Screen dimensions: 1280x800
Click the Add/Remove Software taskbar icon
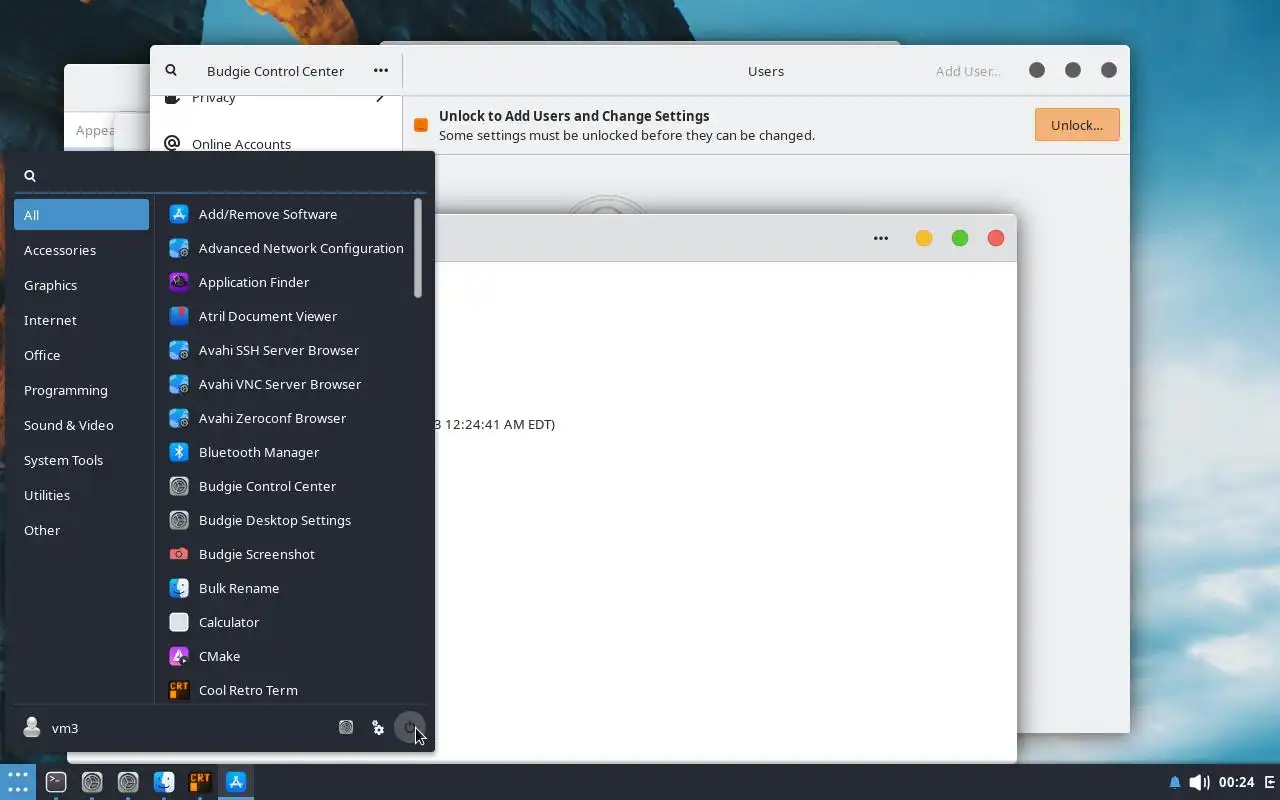(236, 782)
